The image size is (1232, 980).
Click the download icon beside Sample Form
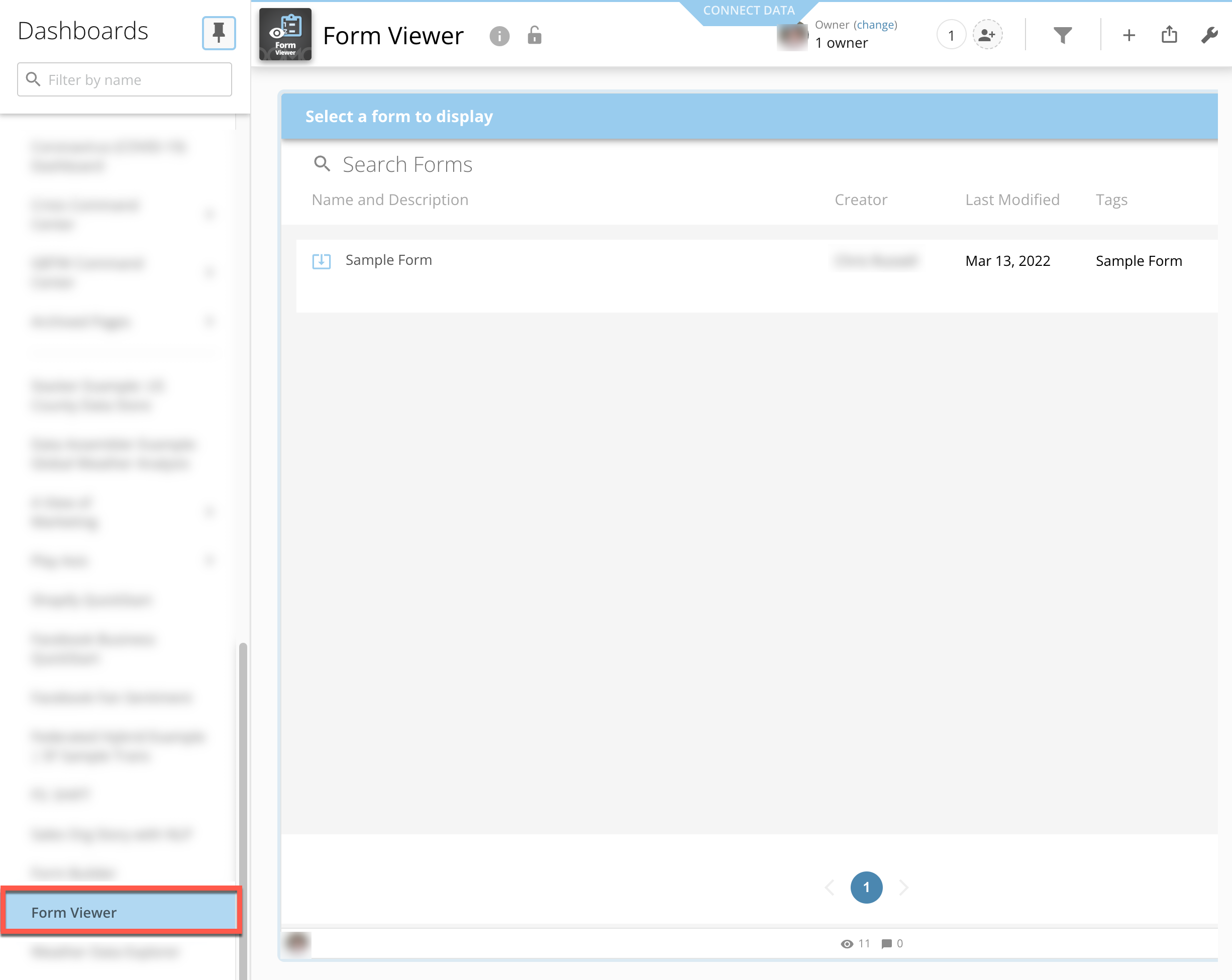pyautogui.click(x=322, y=260)
